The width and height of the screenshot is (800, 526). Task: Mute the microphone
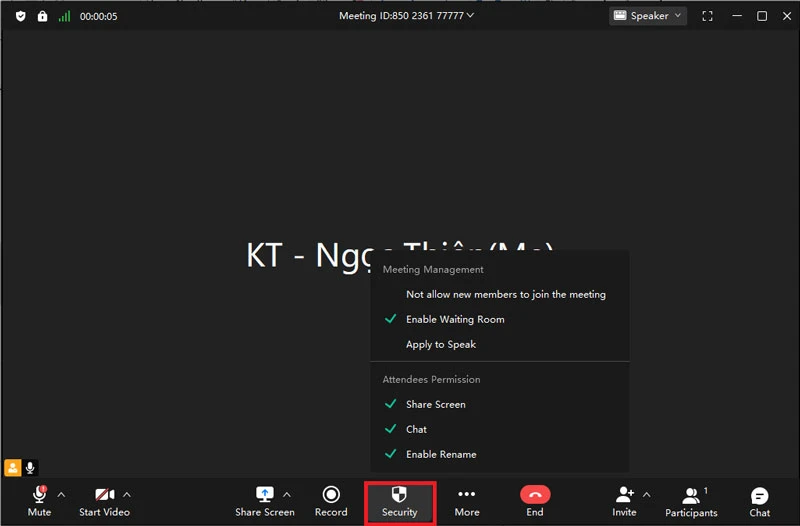pos(39,500)
